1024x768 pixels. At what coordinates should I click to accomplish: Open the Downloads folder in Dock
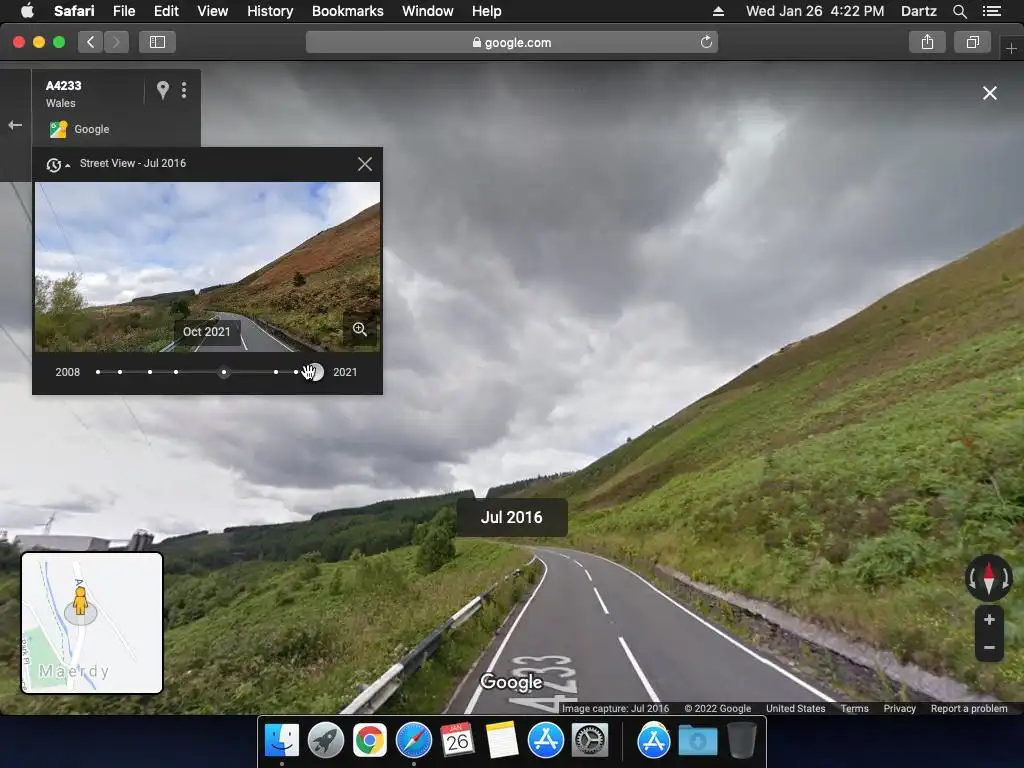(697, 741)
